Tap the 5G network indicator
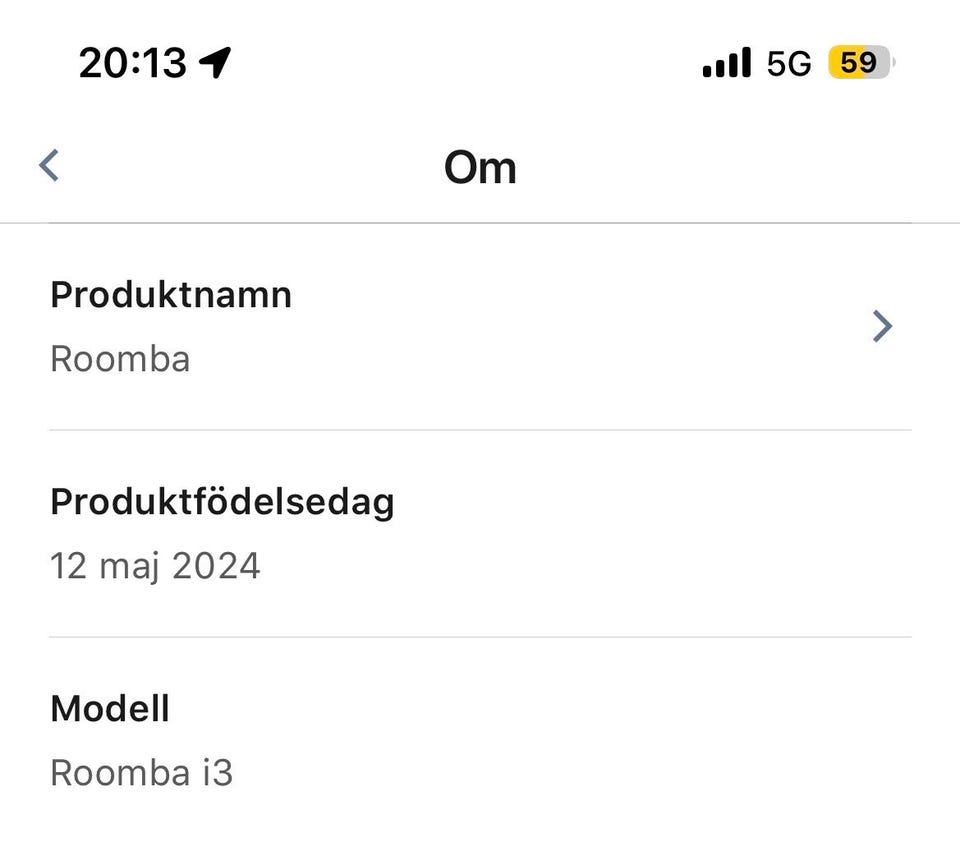The width and height of the screenshot is (960, 842). point(789,64)
